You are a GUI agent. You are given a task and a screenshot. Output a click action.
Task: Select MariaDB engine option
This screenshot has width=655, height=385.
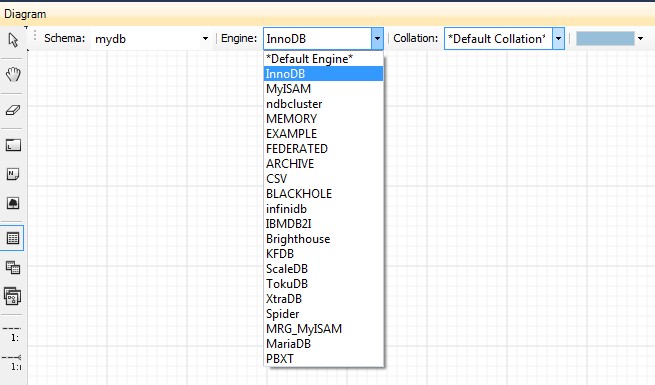coord(324,344)
